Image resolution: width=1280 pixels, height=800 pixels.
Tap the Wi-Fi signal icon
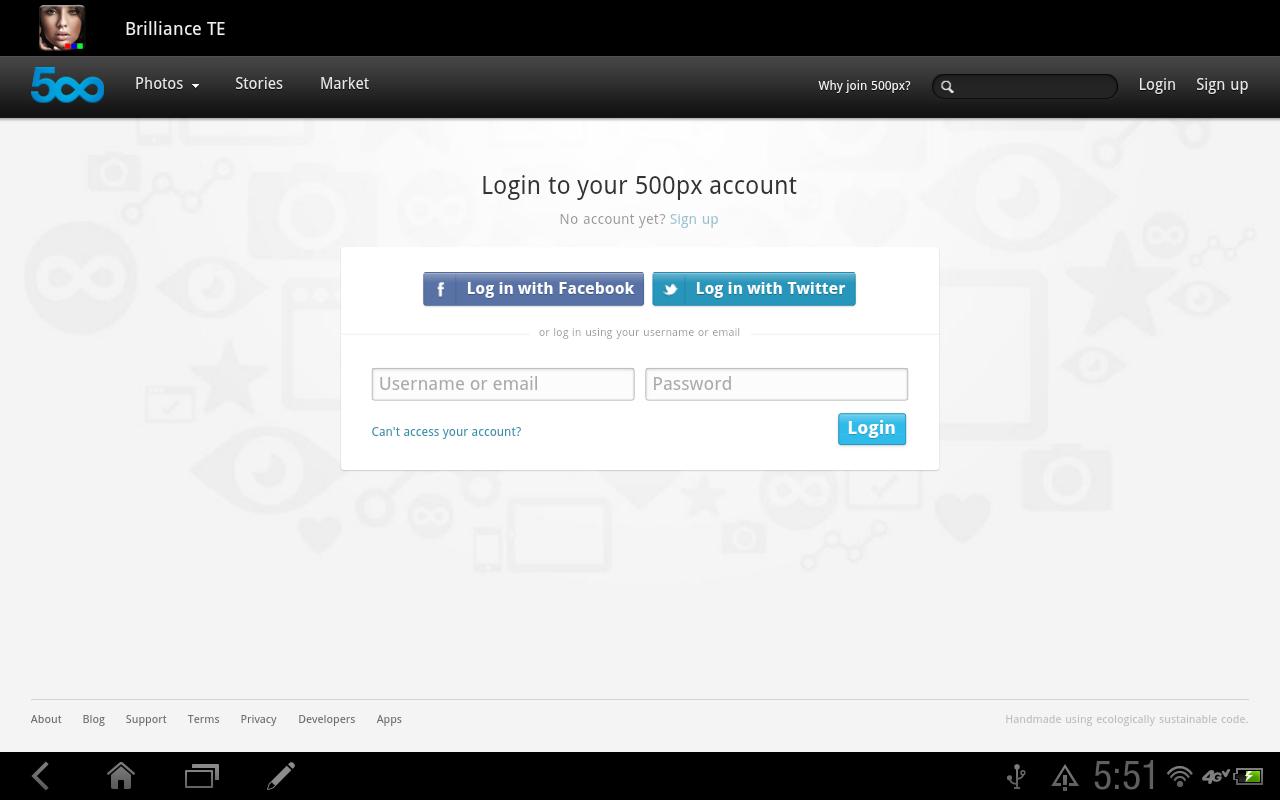1180,777
